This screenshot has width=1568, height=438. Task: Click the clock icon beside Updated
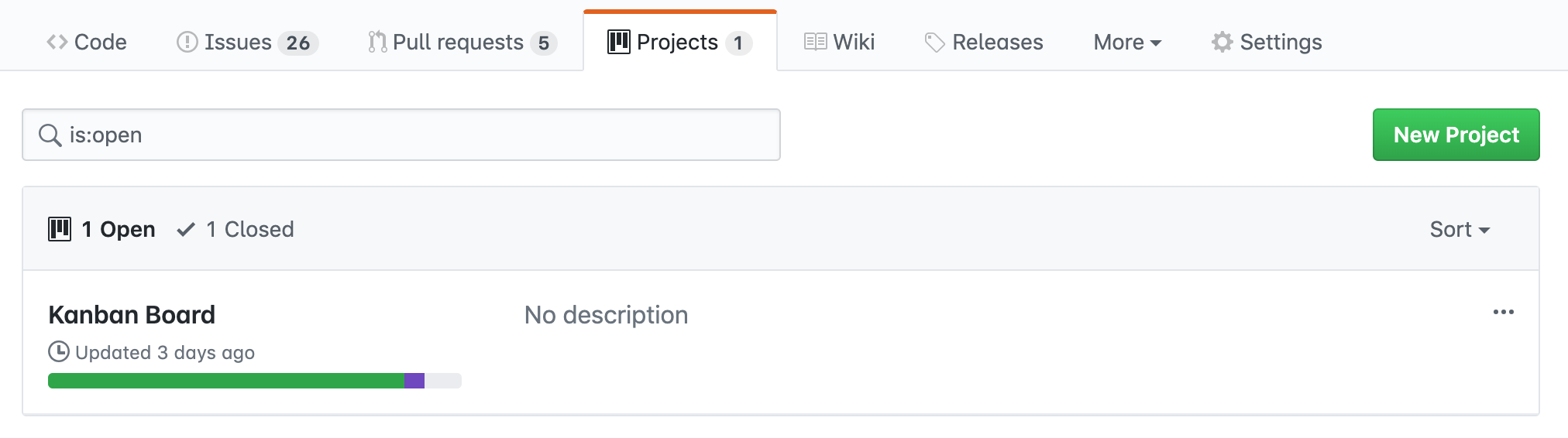(59, 352)
